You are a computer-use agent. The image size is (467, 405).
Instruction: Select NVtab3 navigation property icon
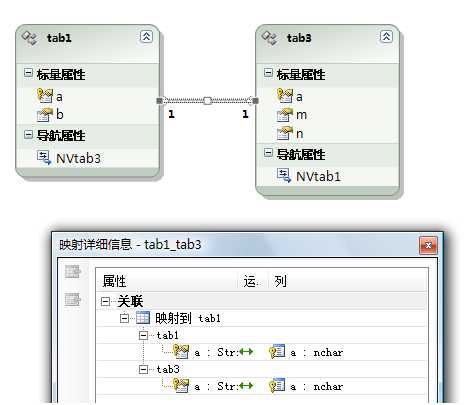tap(44, 157)
